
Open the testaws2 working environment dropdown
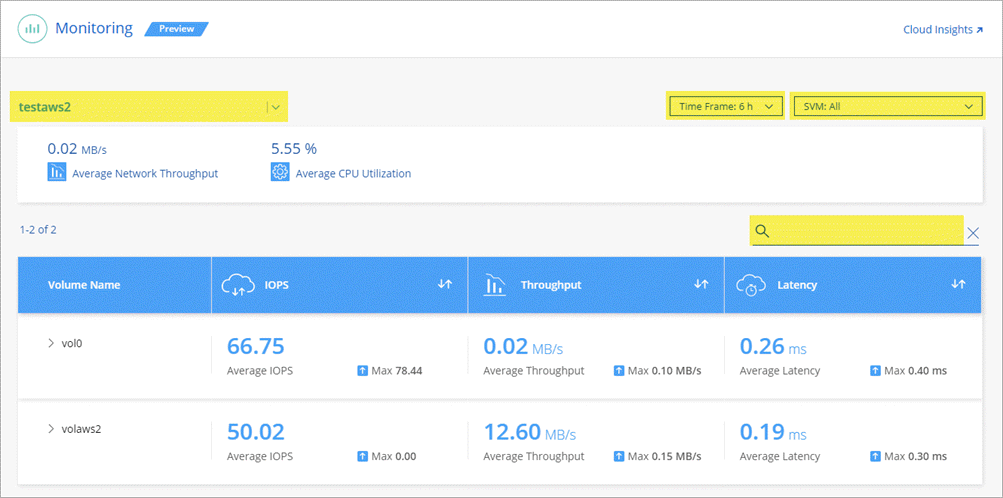click(x=277, y=107)
